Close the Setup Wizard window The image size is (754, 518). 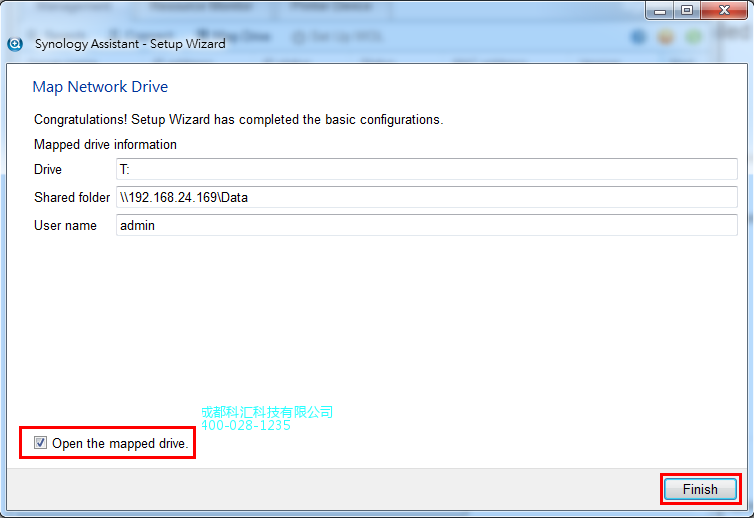724,11
